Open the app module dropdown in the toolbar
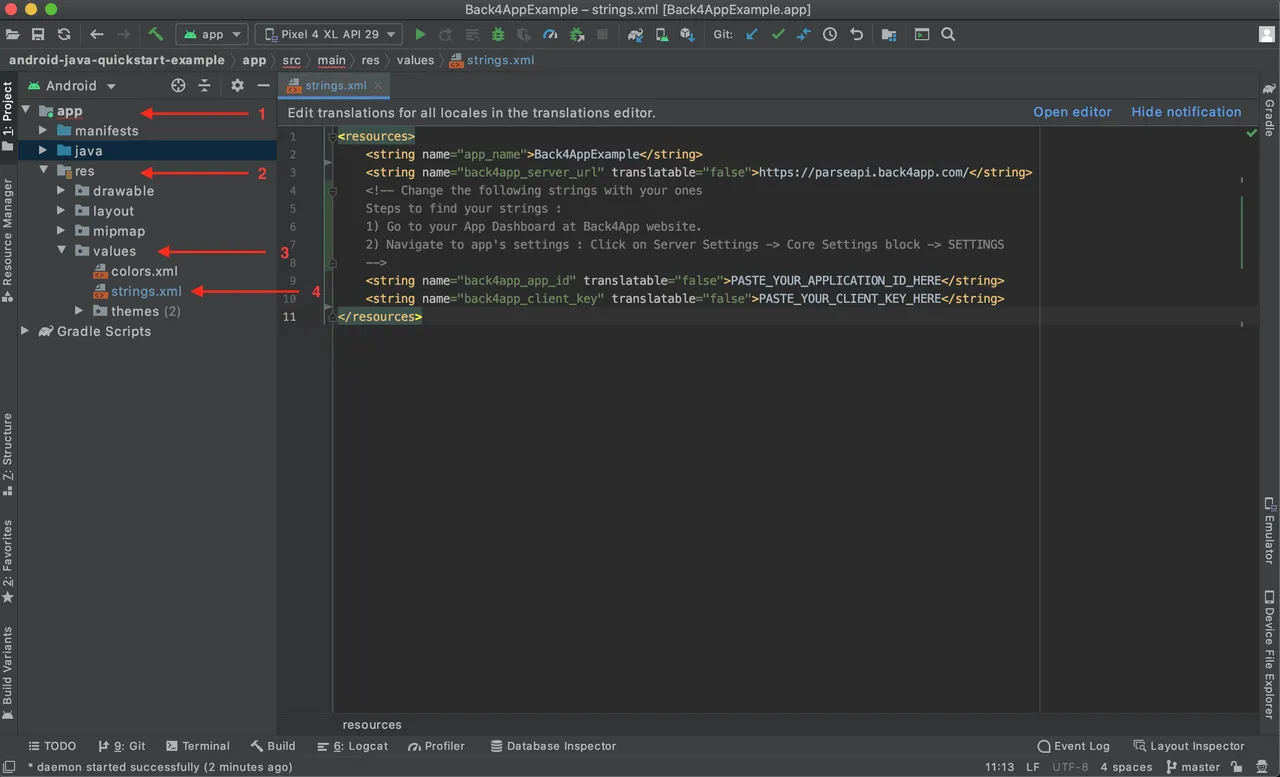 coord(211,33)
